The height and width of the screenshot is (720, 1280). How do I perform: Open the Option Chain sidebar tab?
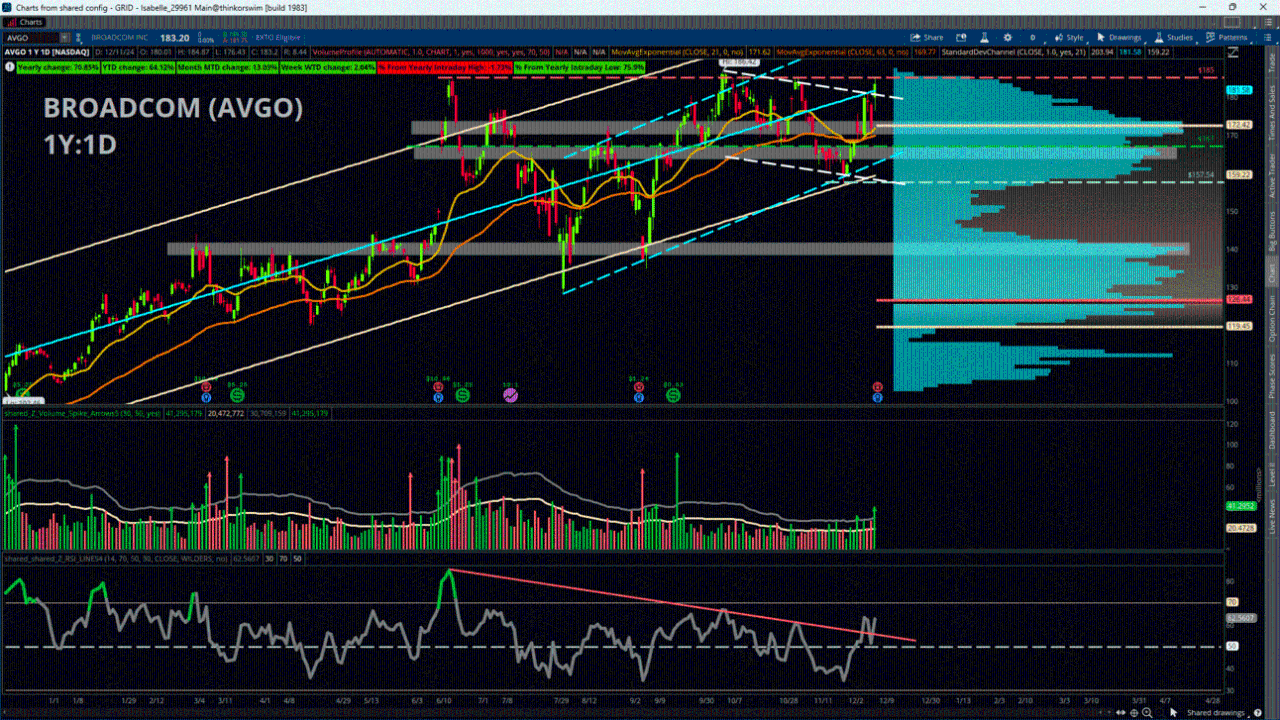[x=1272, y=320]
